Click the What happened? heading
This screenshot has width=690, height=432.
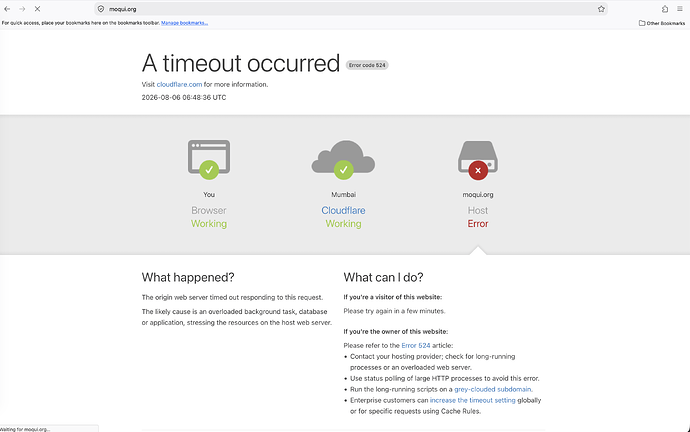click(x=188, y=277)
